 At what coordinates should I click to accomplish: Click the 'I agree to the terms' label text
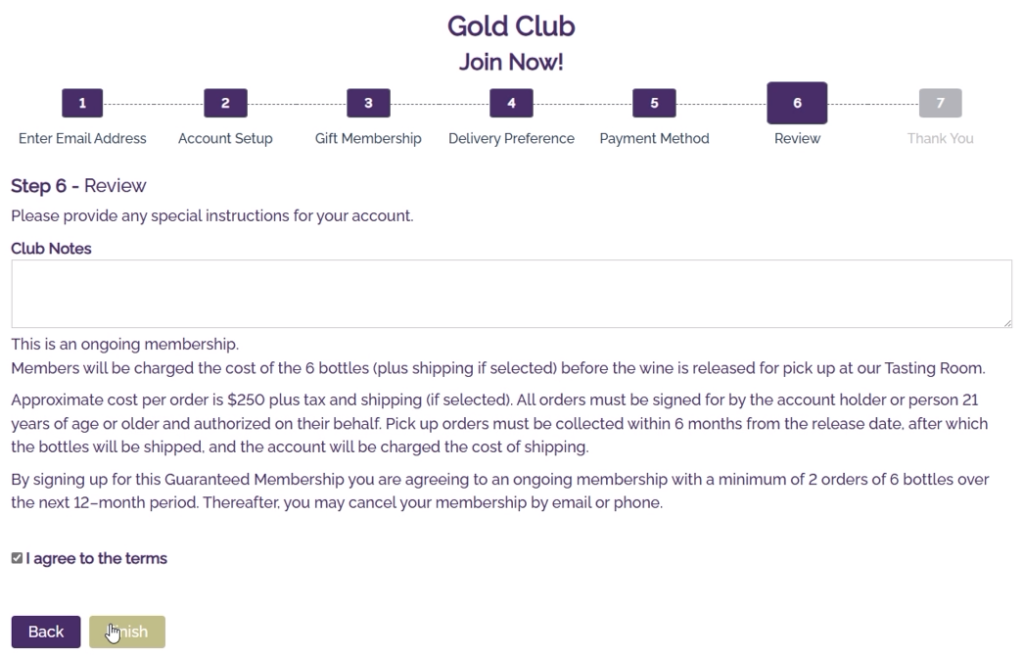pyautogui.click(x=97, y=559)
